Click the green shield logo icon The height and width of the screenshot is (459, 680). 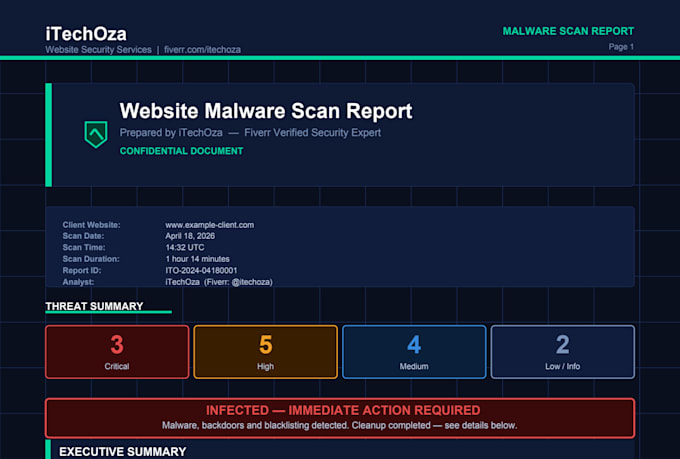click(96, 134)
